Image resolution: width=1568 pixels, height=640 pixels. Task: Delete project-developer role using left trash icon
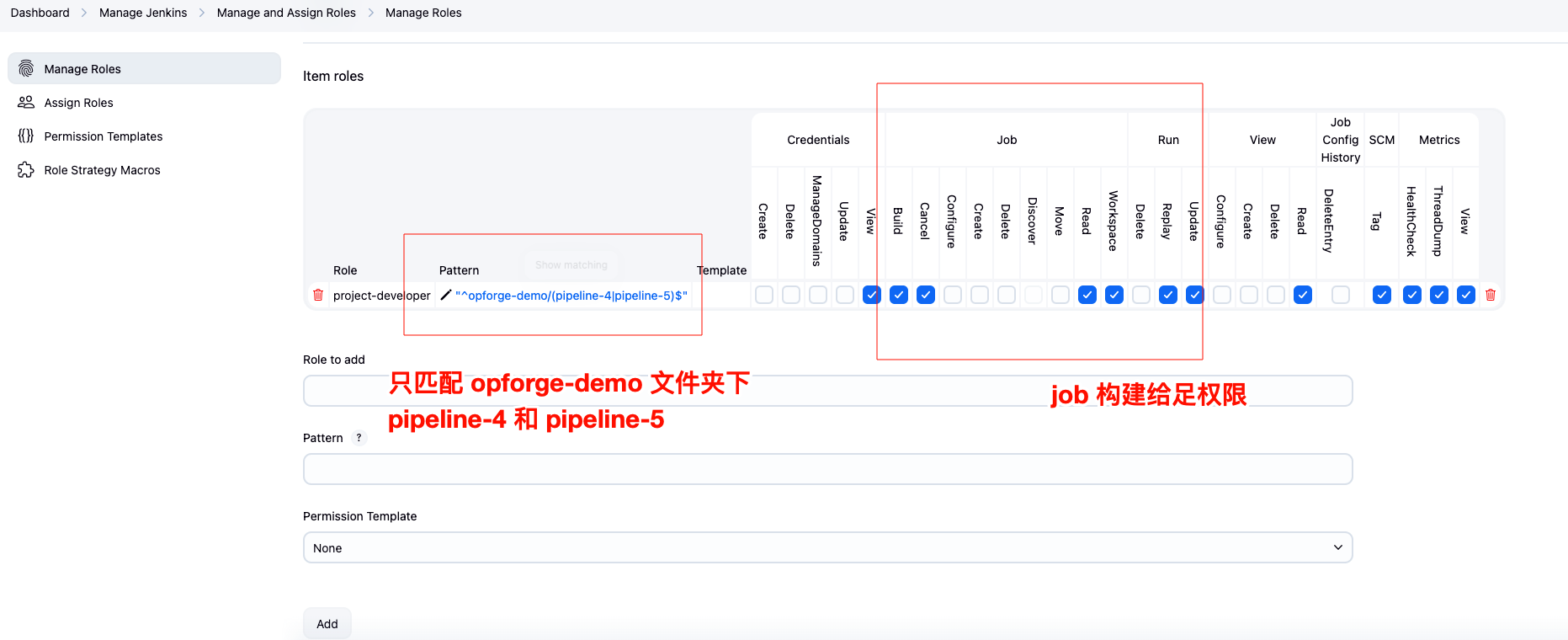pos(318,296)
